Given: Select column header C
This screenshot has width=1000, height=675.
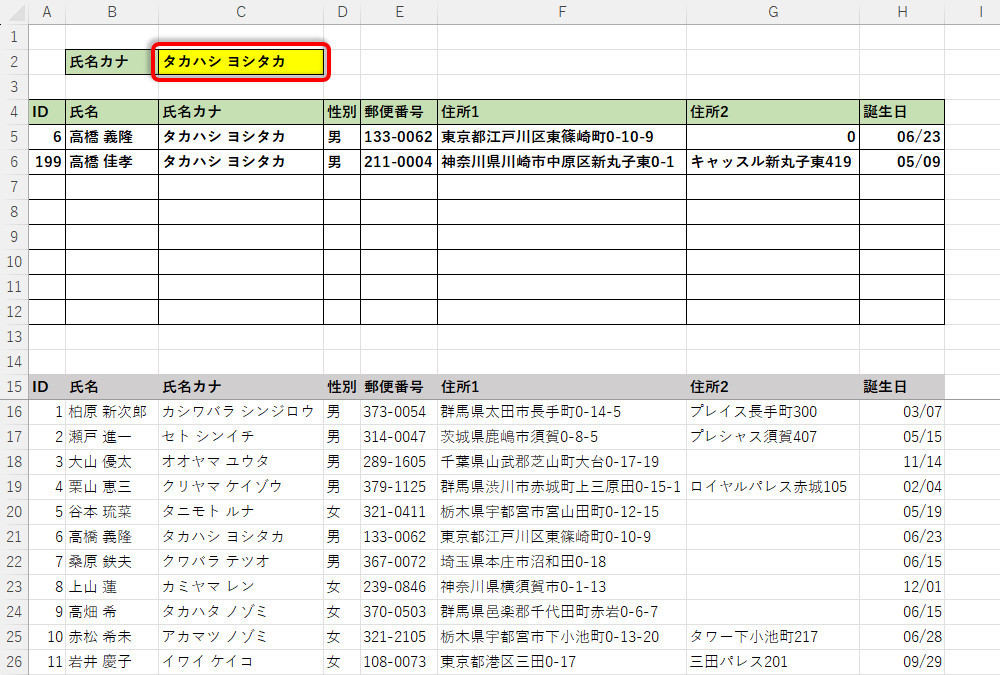Looking at the screenshot, I should [x=240, y=11].
